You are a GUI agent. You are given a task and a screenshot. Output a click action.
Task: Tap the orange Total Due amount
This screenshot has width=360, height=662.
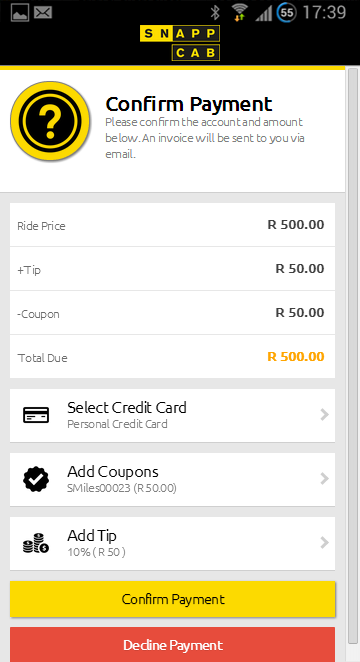296,357
